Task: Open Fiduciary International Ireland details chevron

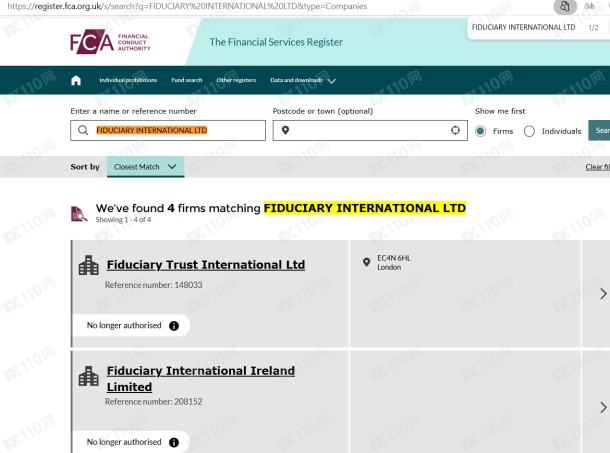Action: tap(603, 407)
